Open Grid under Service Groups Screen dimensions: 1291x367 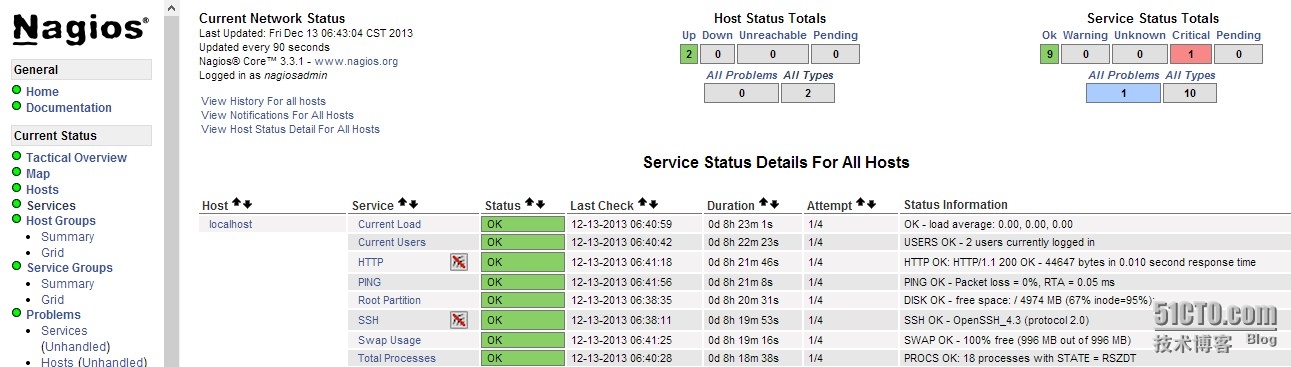pos(52,299)
